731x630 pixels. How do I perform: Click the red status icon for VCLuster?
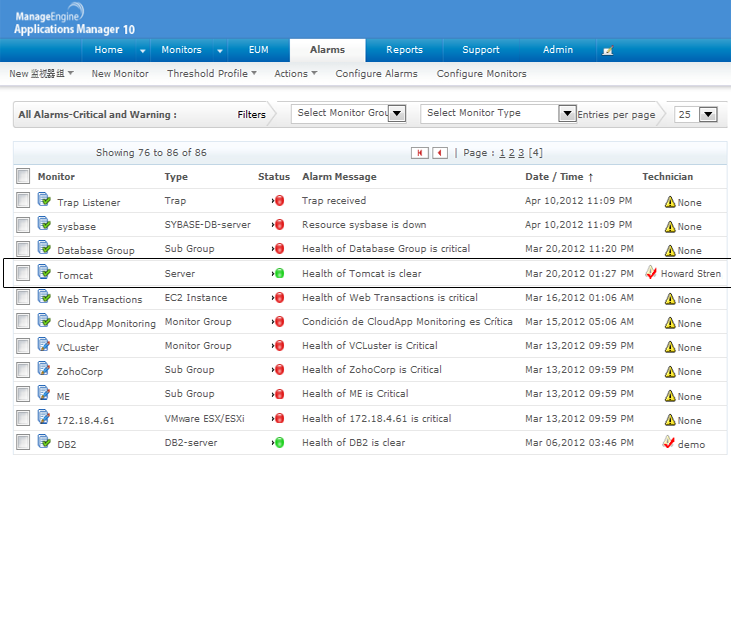pos(278,346)
